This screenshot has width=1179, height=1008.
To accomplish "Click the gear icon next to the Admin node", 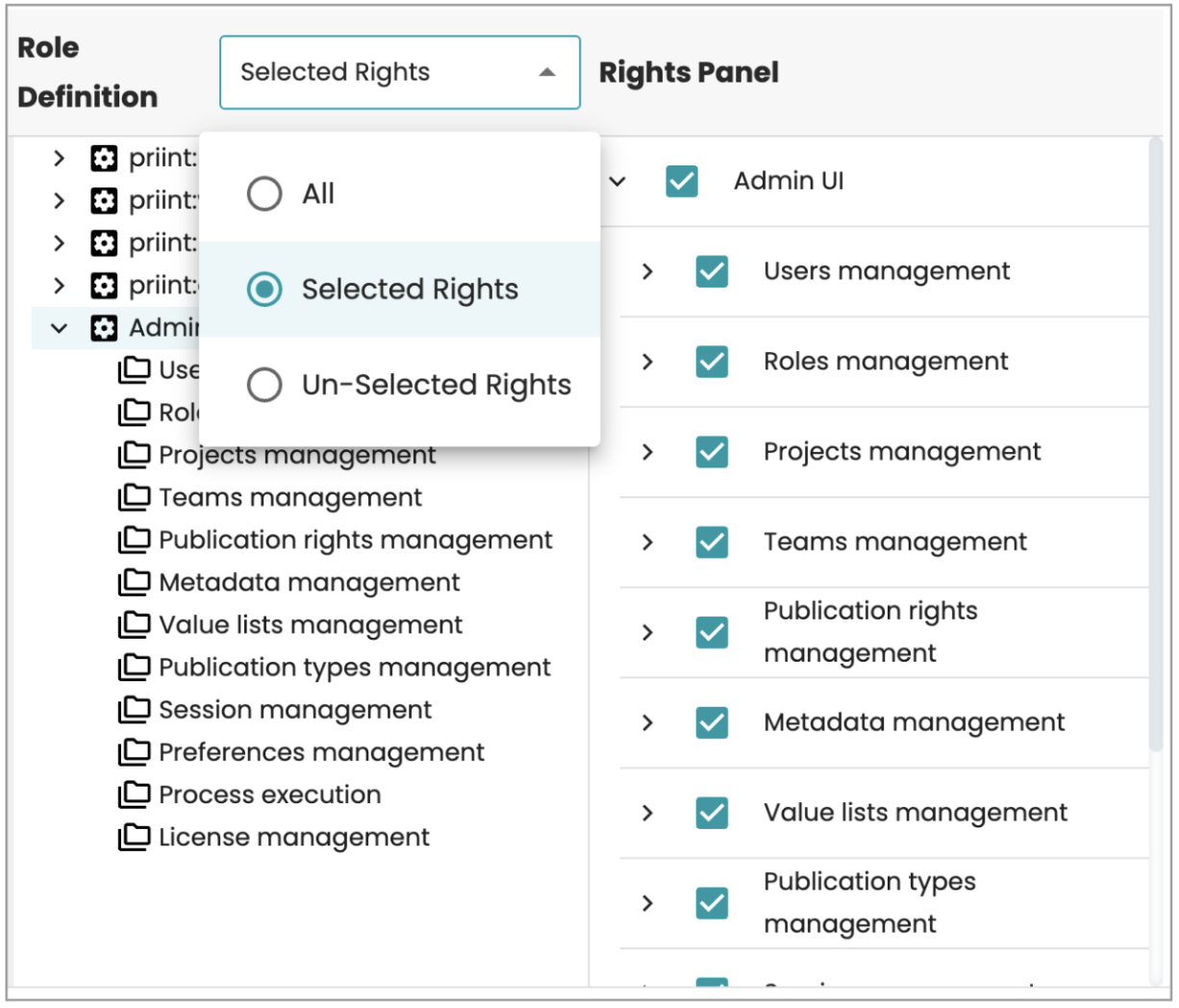I will tap(103, 327).
